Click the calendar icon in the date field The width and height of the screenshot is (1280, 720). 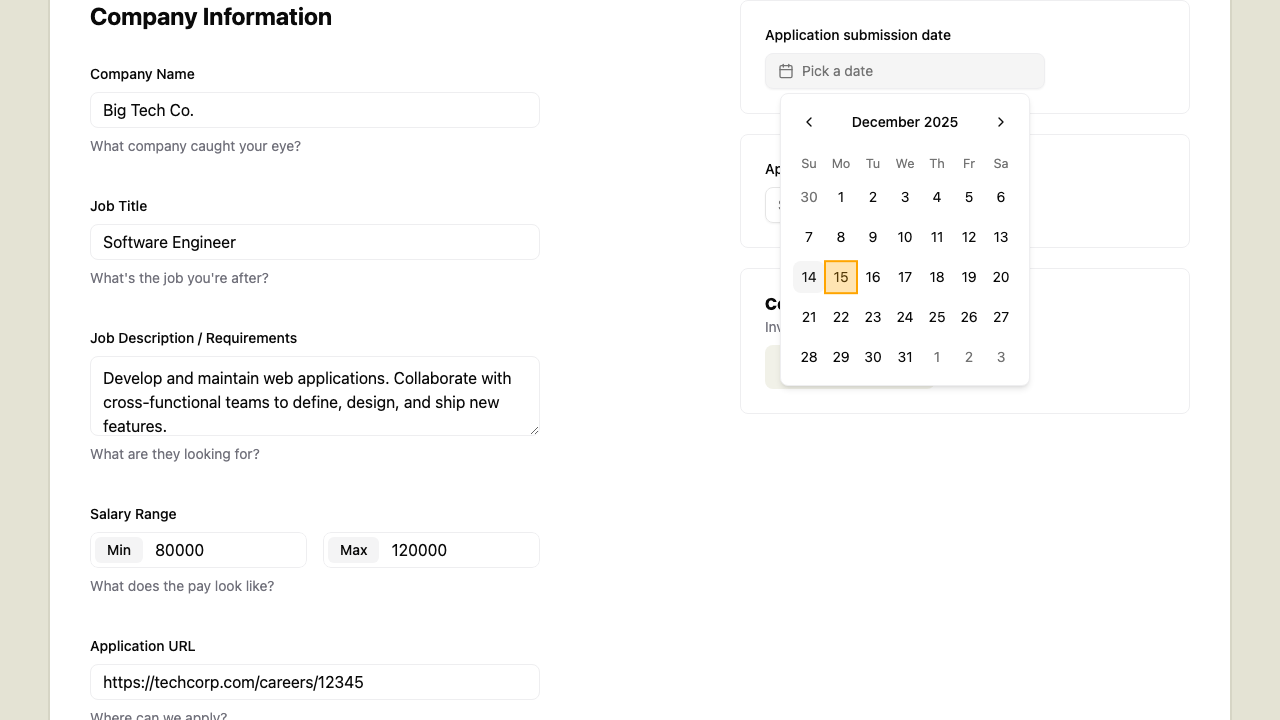tap(786, 71)
